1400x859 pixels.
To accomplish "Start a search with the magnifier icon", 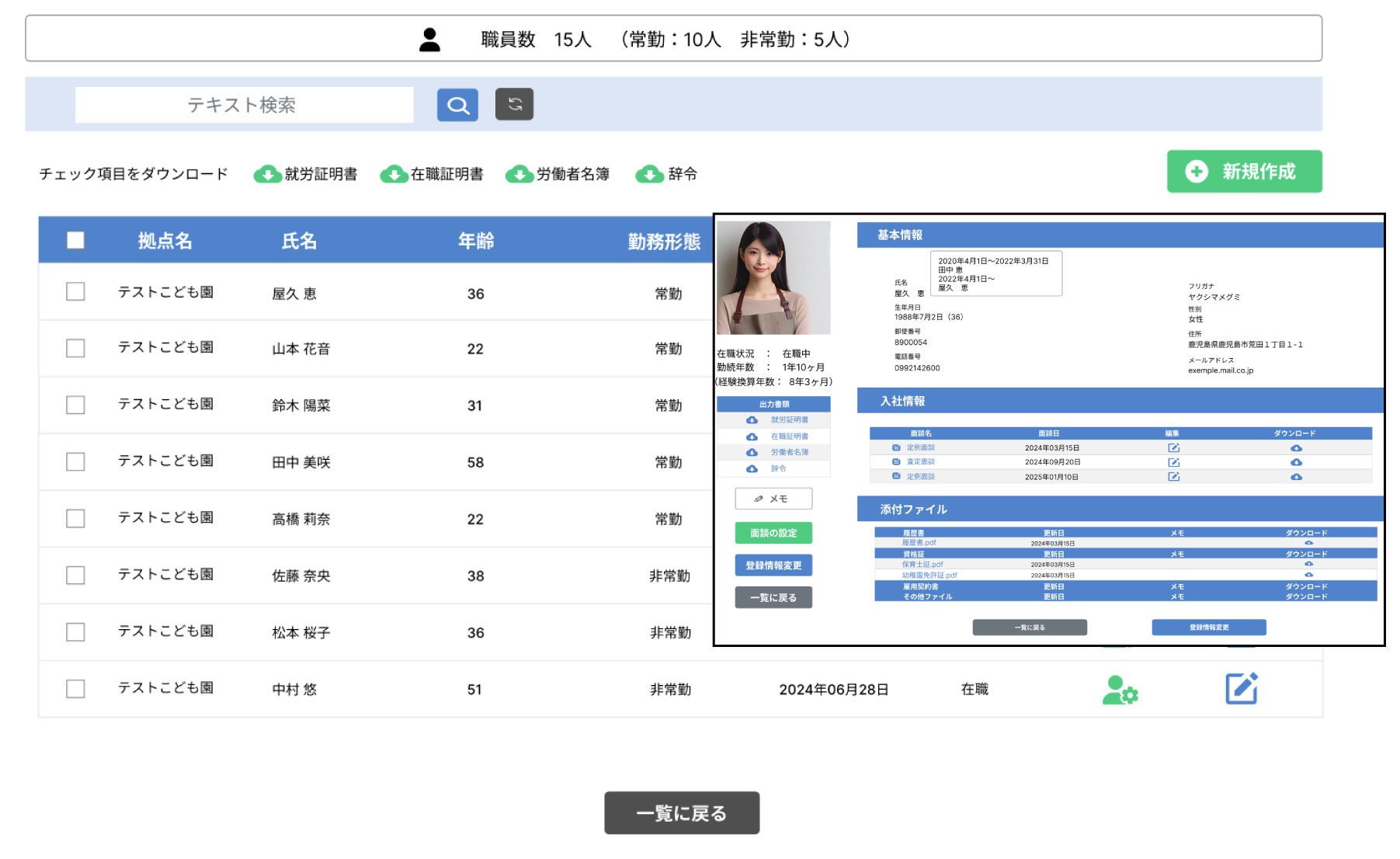I will [x=457, y=104].
